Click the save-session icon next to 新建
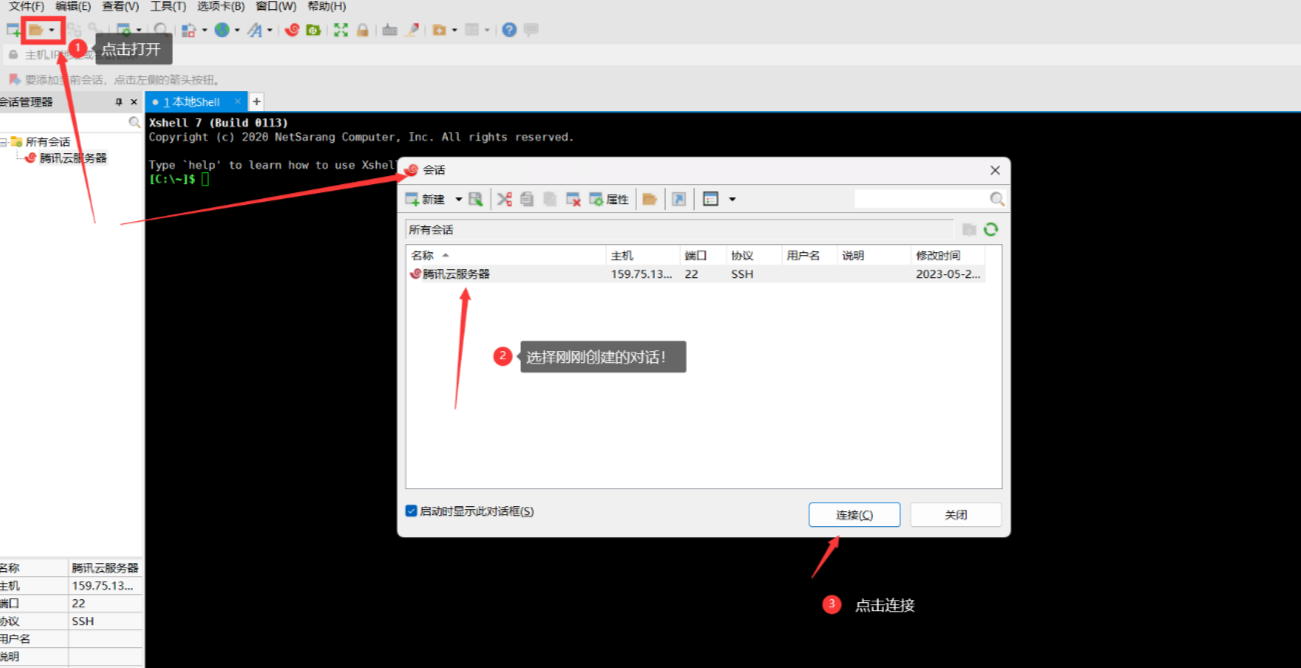This screenshot has width=1301, height=668. coord(476,199)
